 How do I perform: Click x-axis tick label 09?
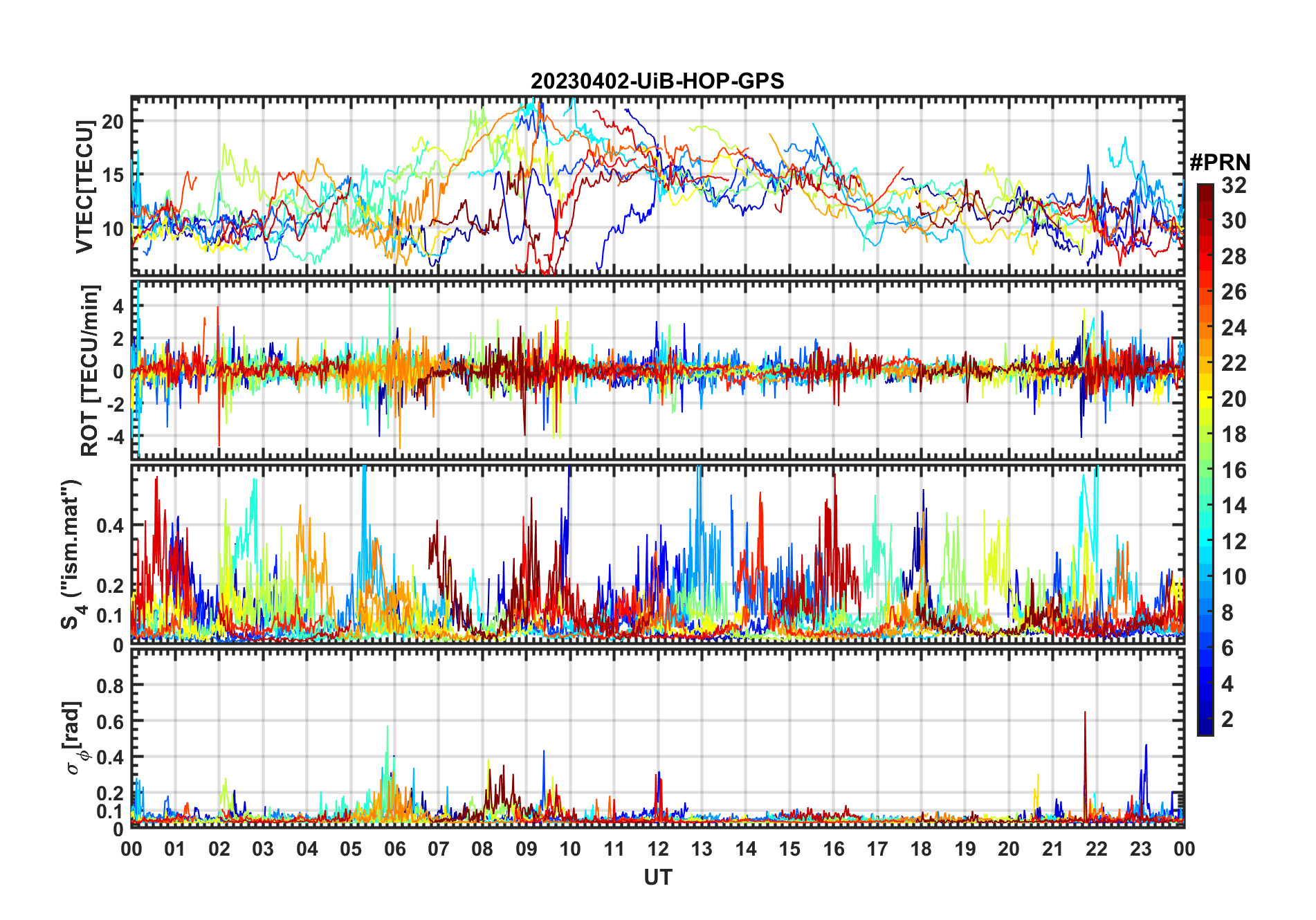coord(526,849)
